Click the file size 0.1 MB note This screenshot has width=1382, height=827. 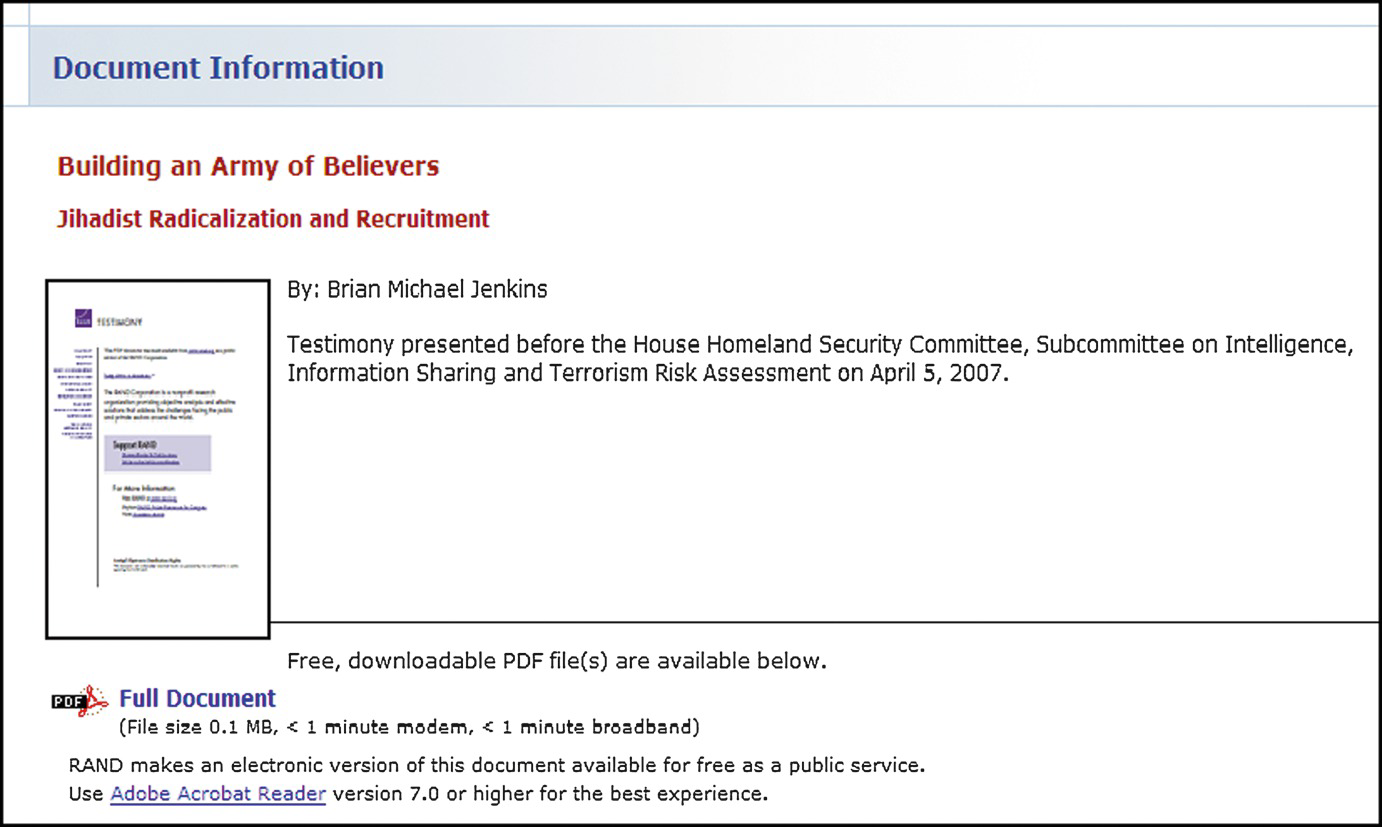coord(409,727)
